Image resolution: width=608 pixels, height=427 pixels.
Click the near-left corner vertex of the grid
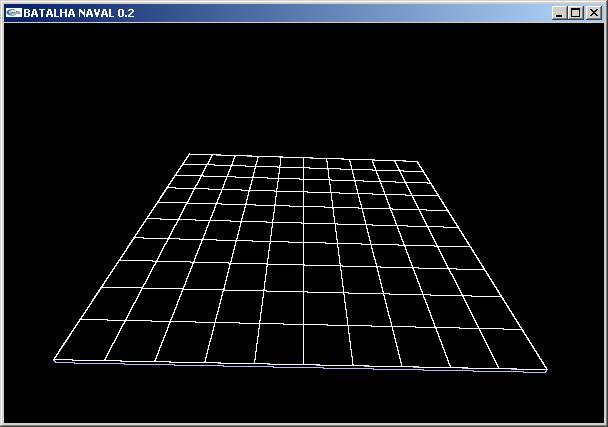[x=54, y=360]
